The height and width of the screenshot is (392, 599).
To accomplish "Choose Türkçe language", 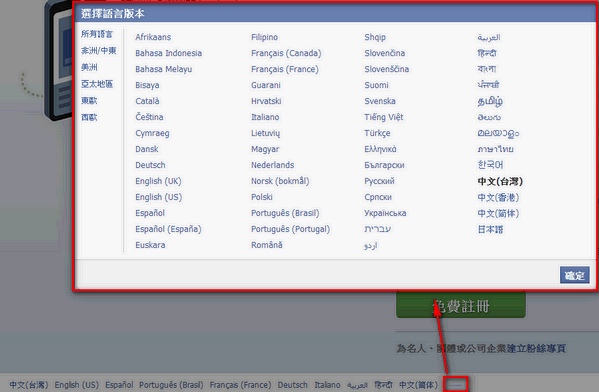I will point(377,133).
